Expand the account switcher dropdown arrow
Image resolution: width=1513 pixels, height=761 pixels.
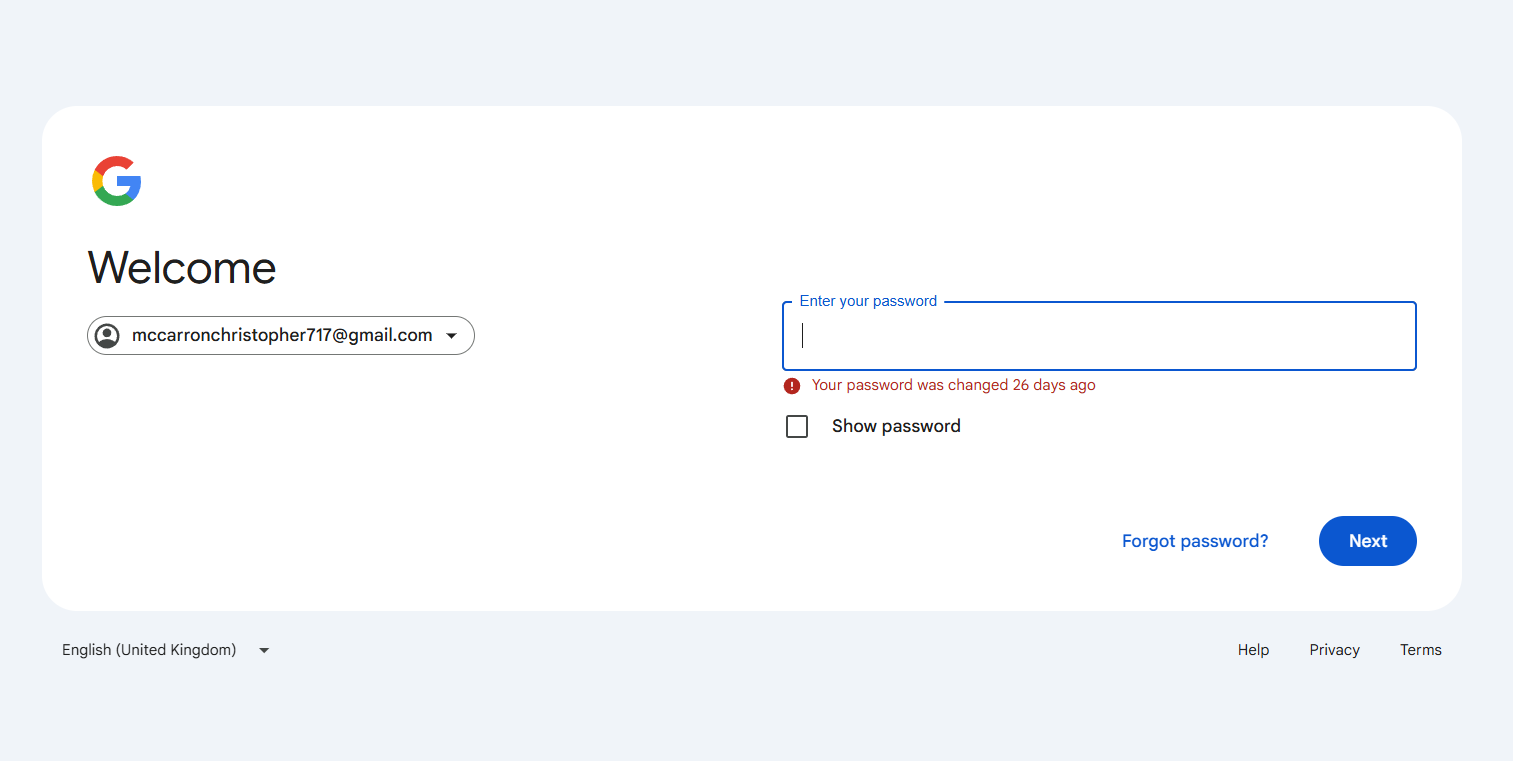(x=451, y=336)
